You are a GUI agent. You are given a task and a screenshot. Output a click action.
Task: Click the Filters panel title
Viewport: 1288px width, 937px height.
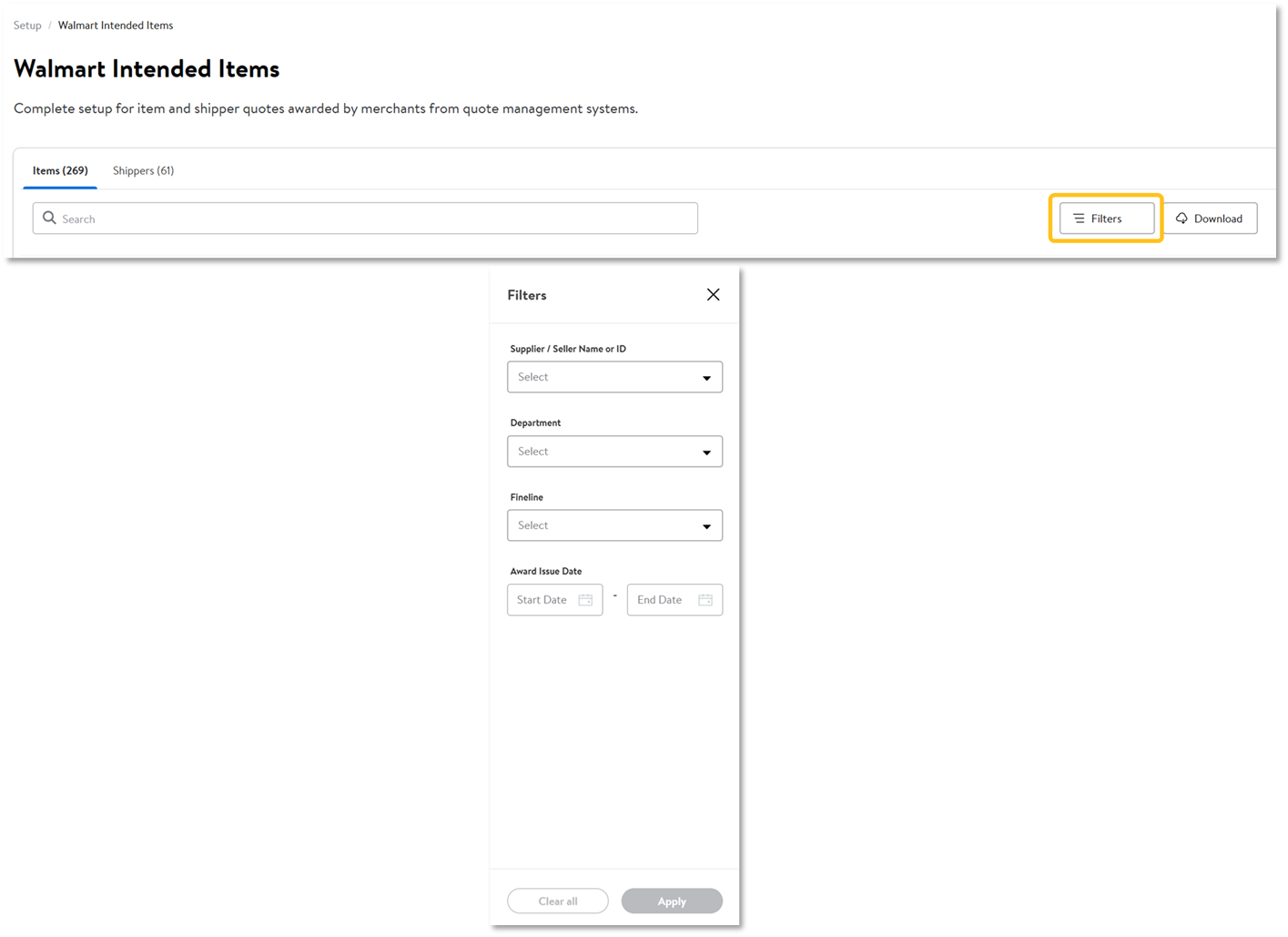[527, 295]
